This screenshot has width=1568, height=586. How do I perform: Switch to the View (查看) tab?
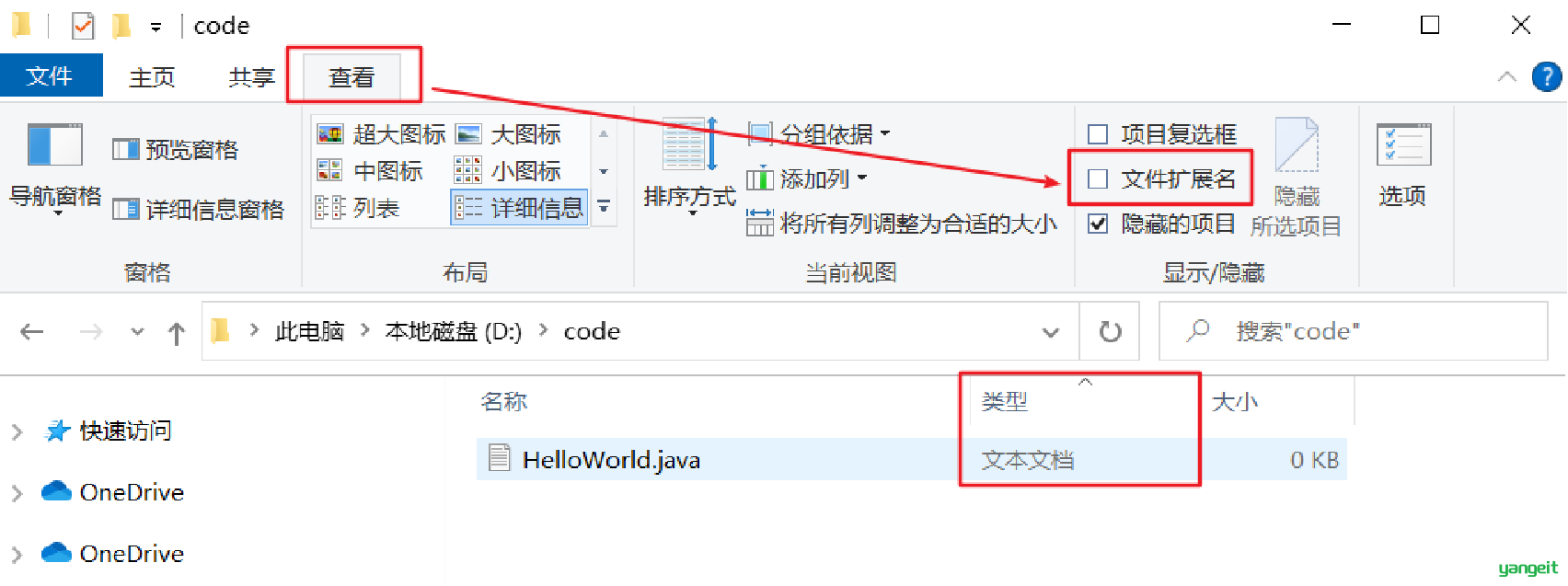(352, 77)
